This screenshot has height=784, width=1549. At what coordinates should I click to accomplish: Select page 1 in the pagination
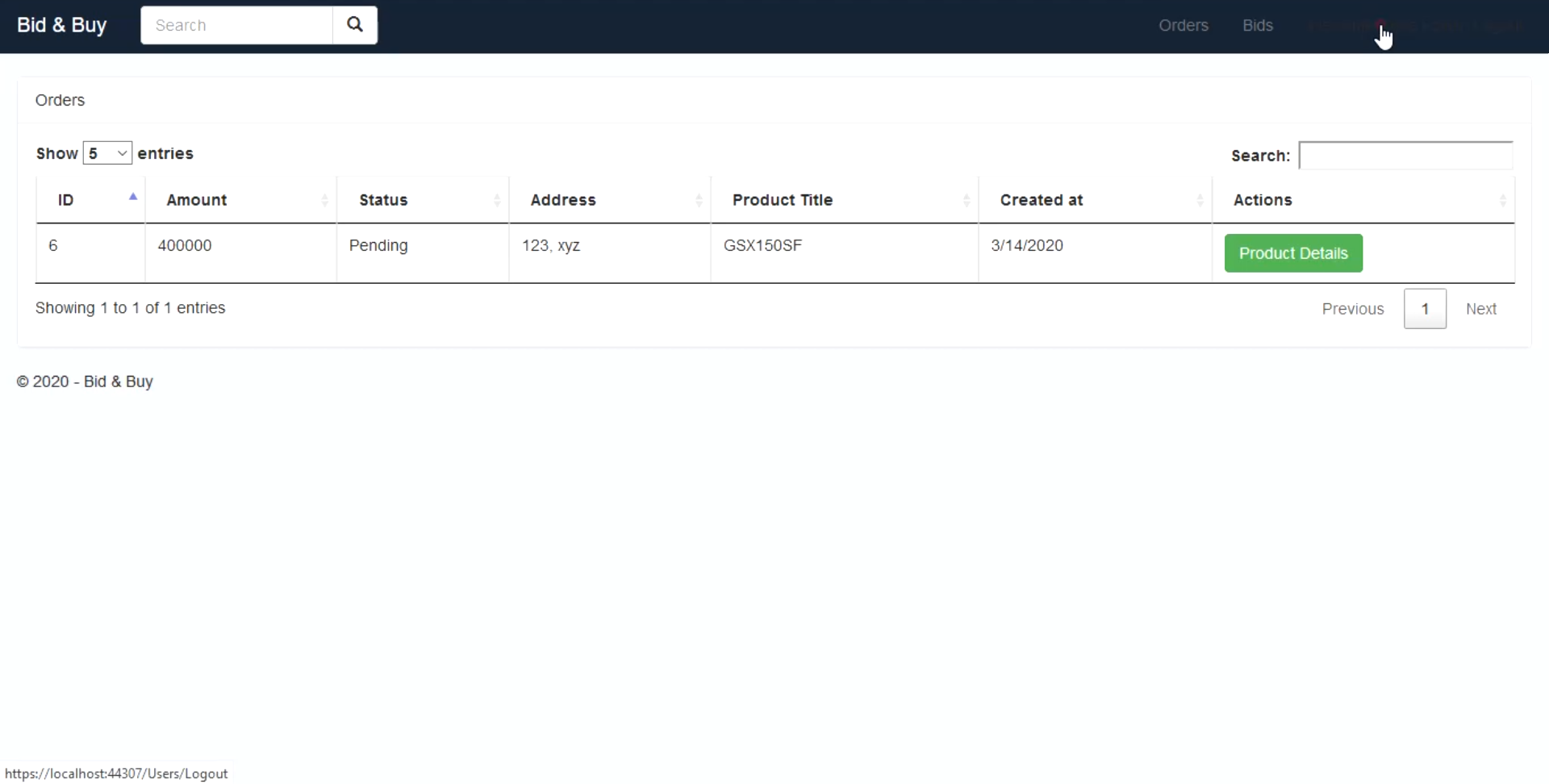click(1425, 309)
